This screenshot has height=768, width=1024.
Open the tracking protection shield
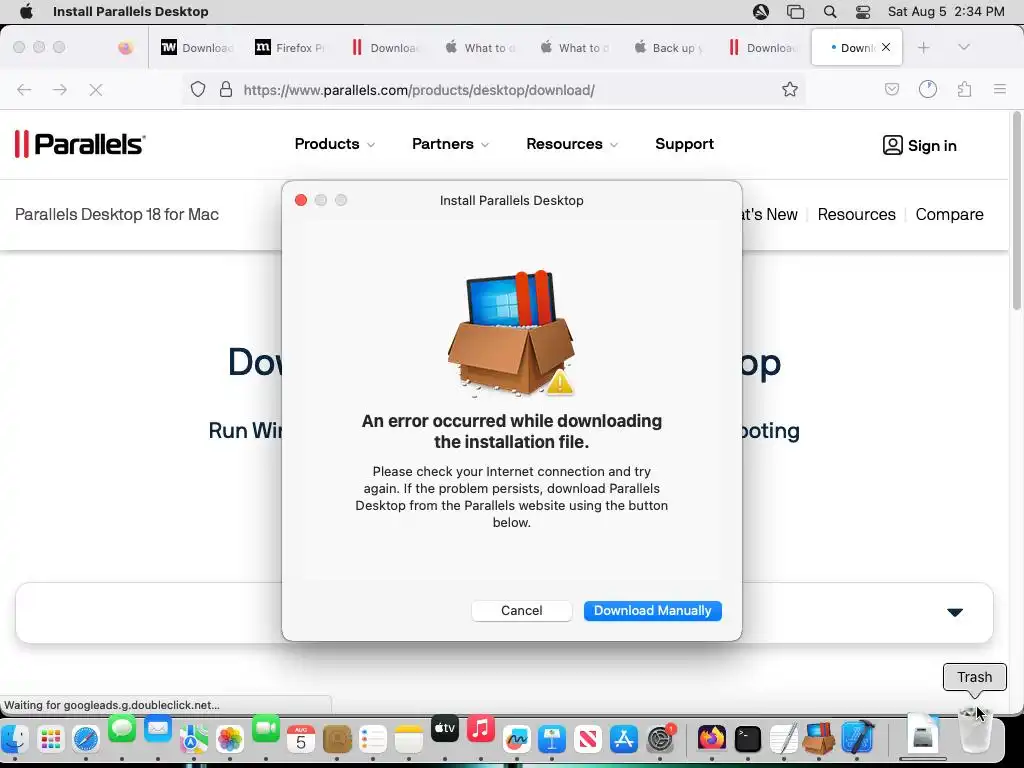(x=198, y=89)
